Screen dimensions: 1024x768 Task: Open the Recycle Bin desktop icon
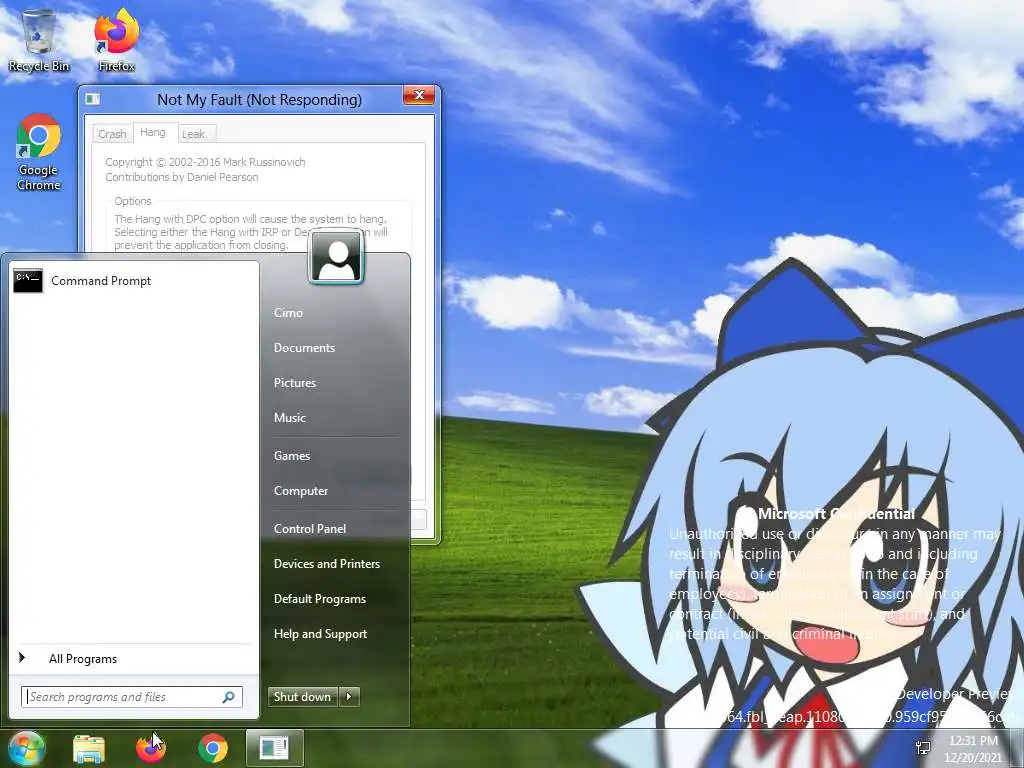39,40
